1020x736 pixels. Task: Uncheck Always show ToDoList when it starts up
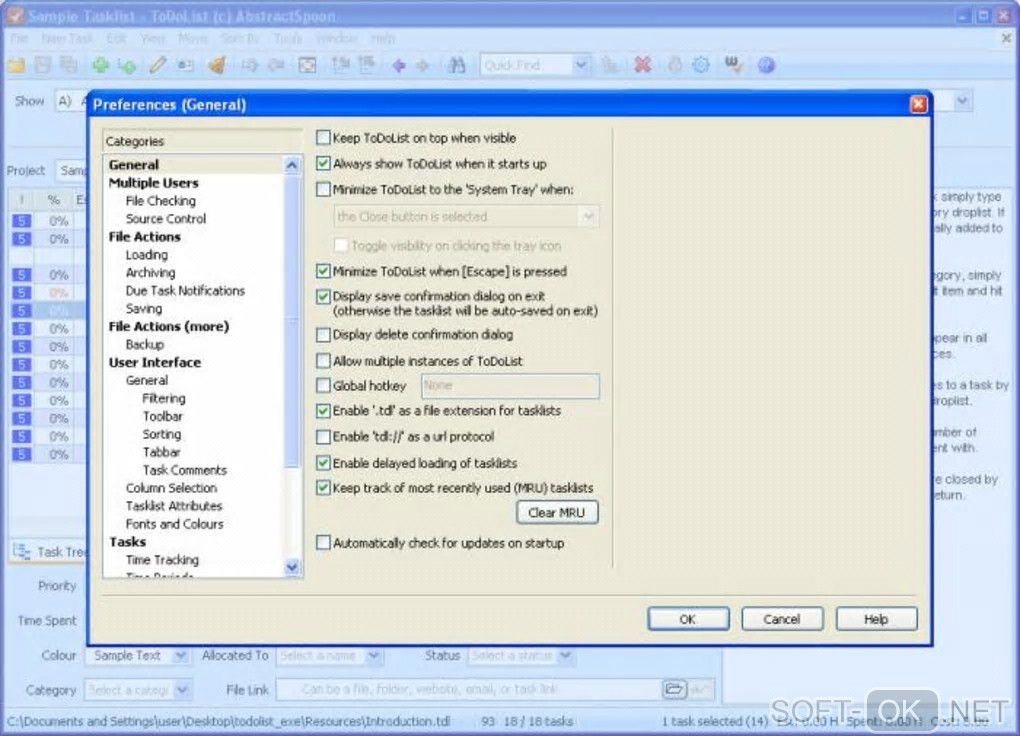click(x=323, y=163)
